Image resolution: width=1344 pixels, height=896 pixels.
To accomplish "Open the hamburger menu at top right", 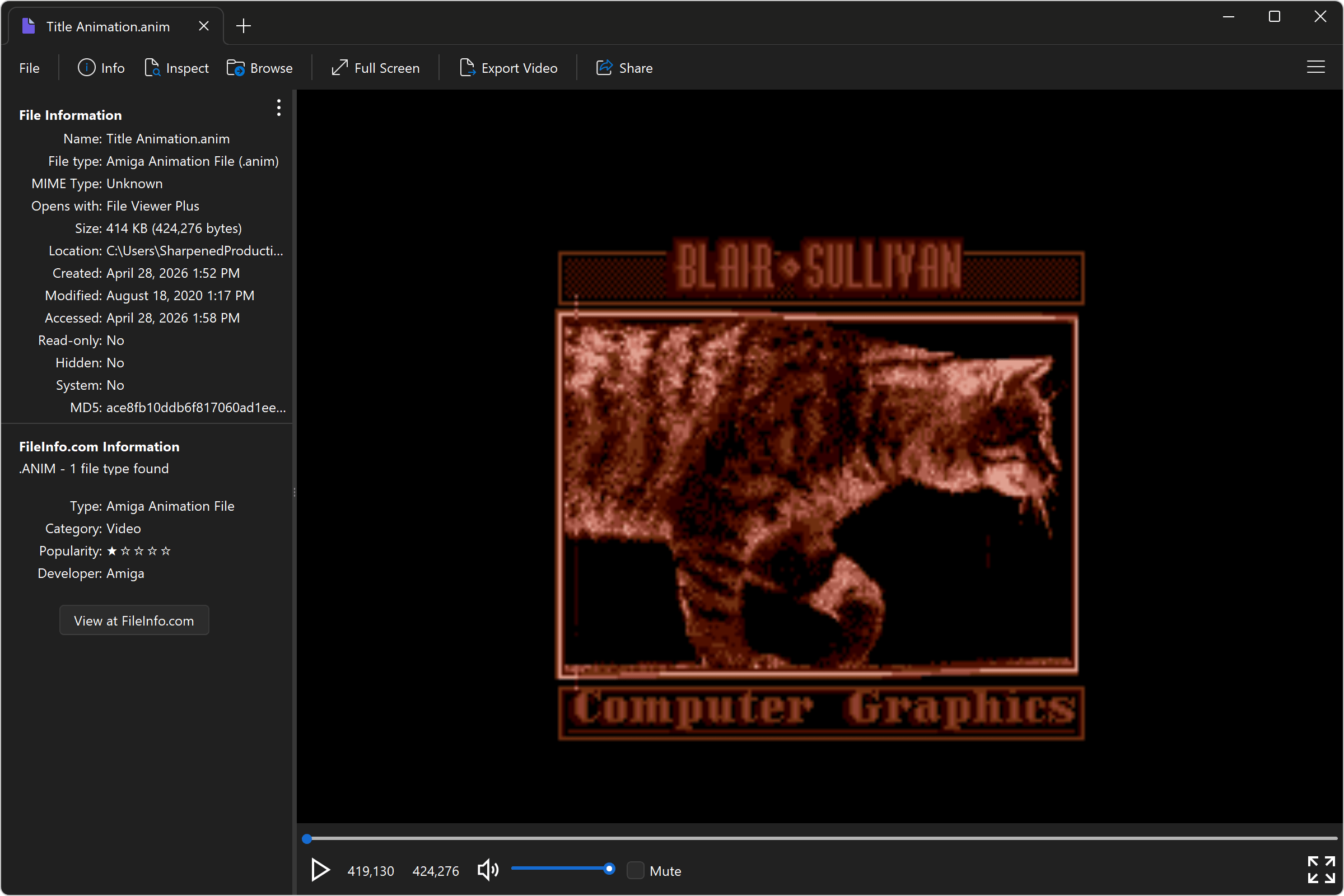I will tap(1315, 67).
